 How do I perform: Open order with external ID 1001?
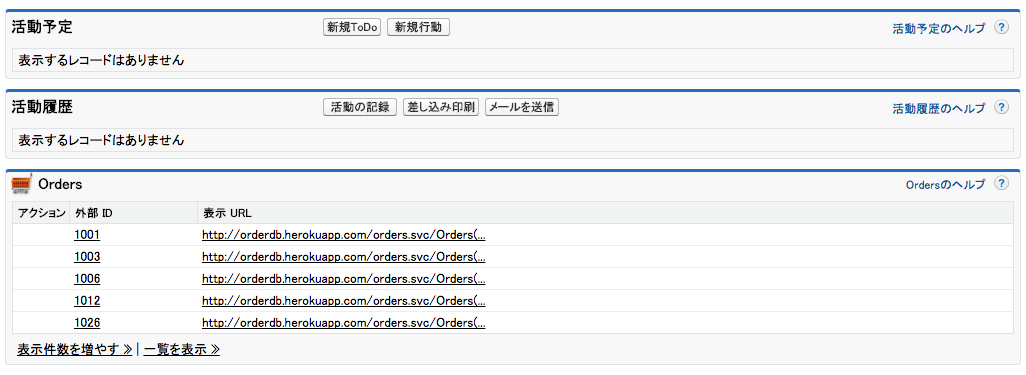pos(87,234)
